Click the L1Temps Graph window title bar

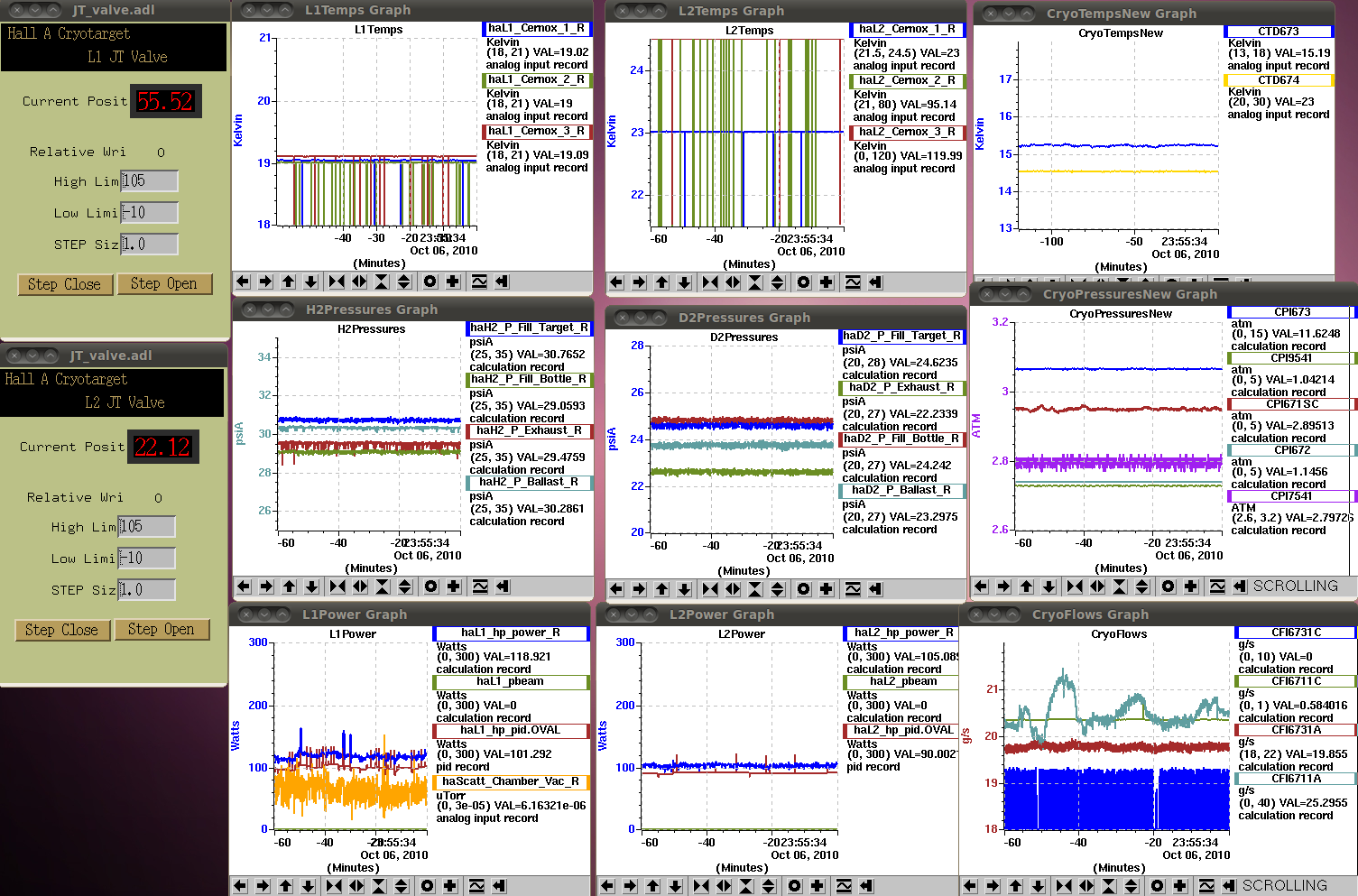coord(412,10)
